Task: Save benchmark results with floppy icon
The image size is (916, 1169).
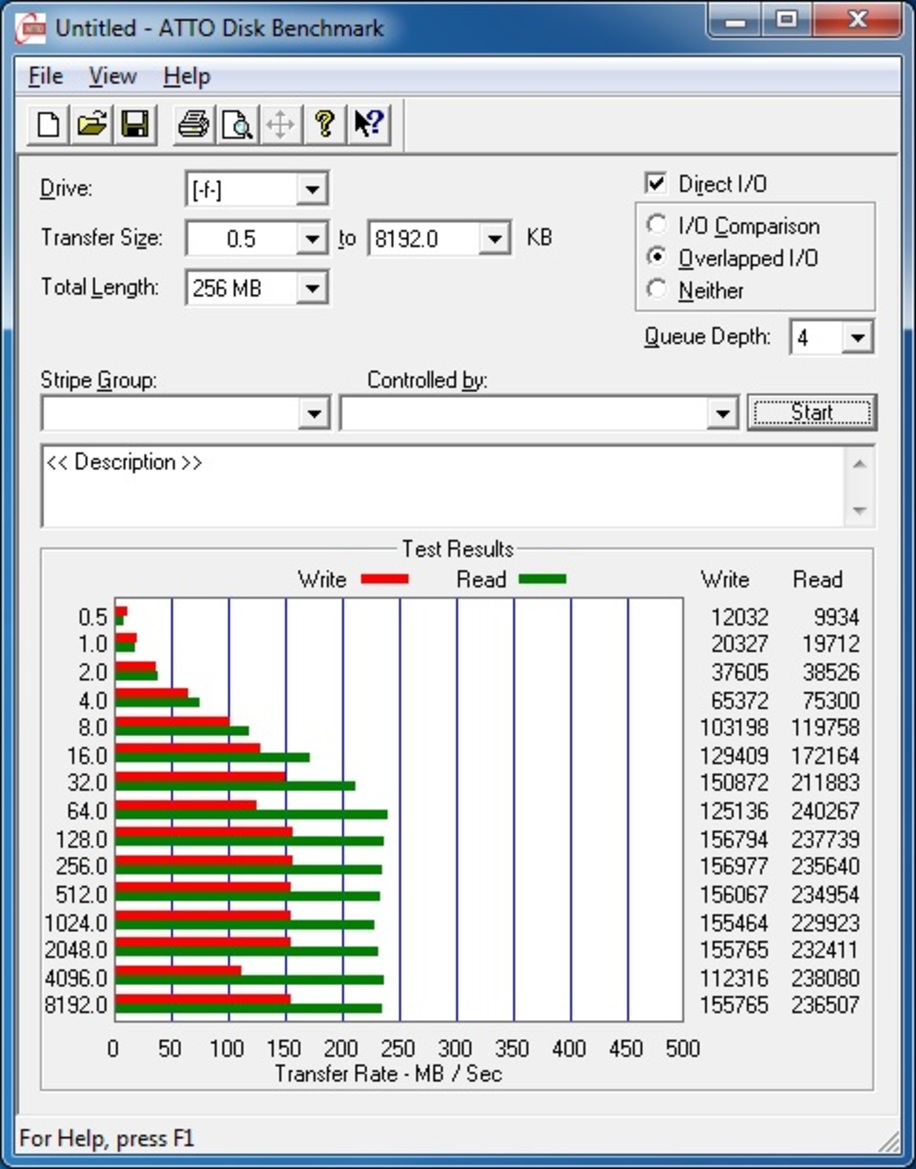Action: pyautogui.click(x=135, y=124)
